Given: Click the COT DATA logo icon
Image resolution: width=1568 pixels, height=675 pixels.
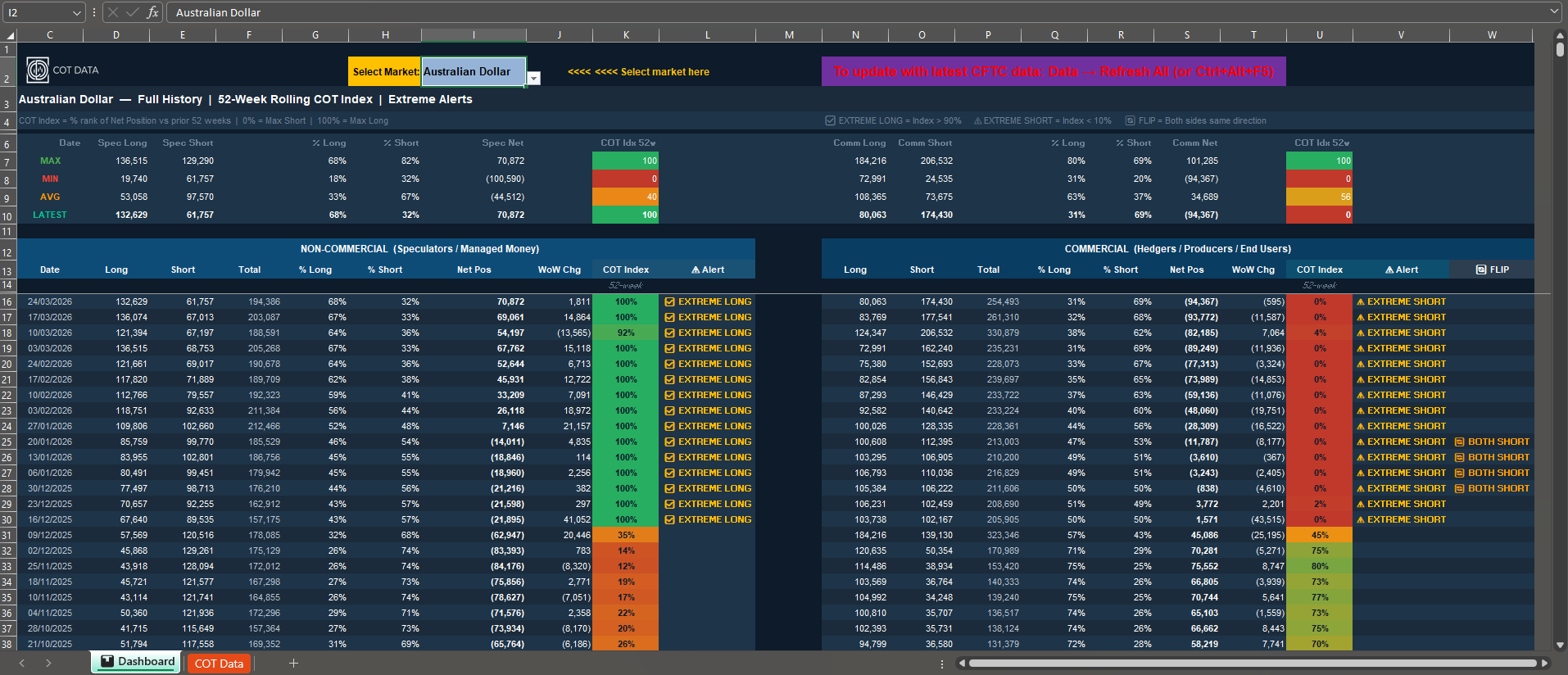Looking at the screenshot, I should (x=38, y=70).
